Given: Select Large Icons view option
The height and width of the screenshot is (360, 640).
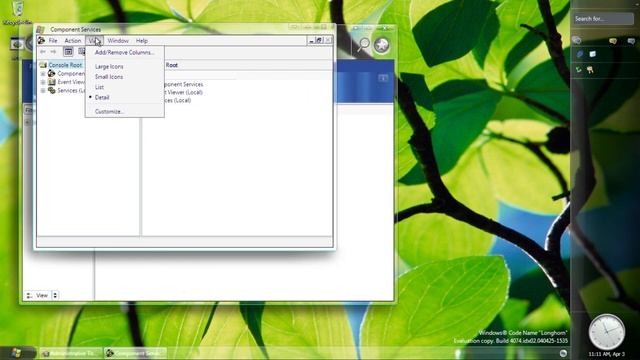Looking at the screenshot, I should click(124, 67).
